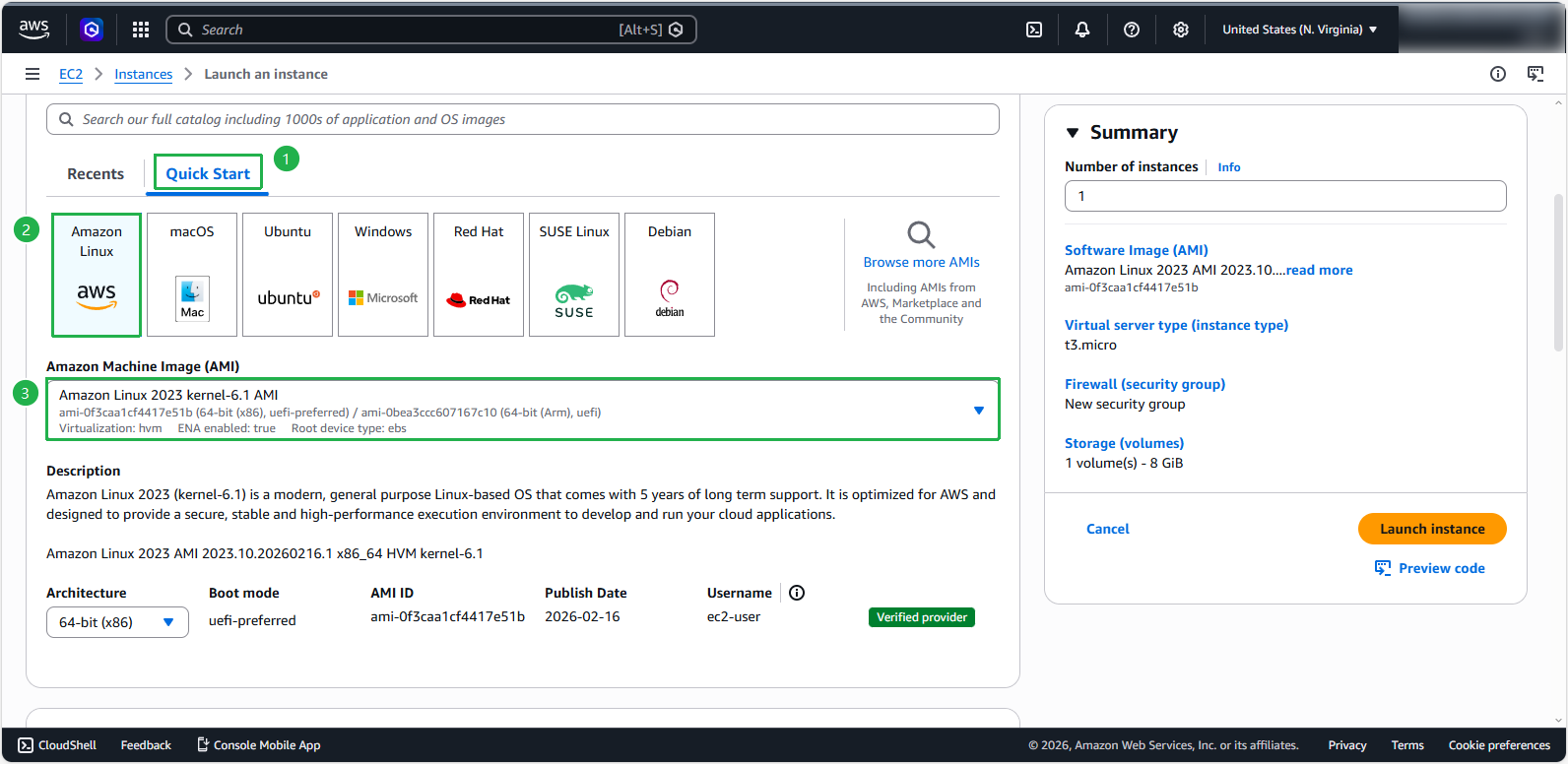
Task: Open the region selector United States (N. Virginia)
Action: [1299, 30]
